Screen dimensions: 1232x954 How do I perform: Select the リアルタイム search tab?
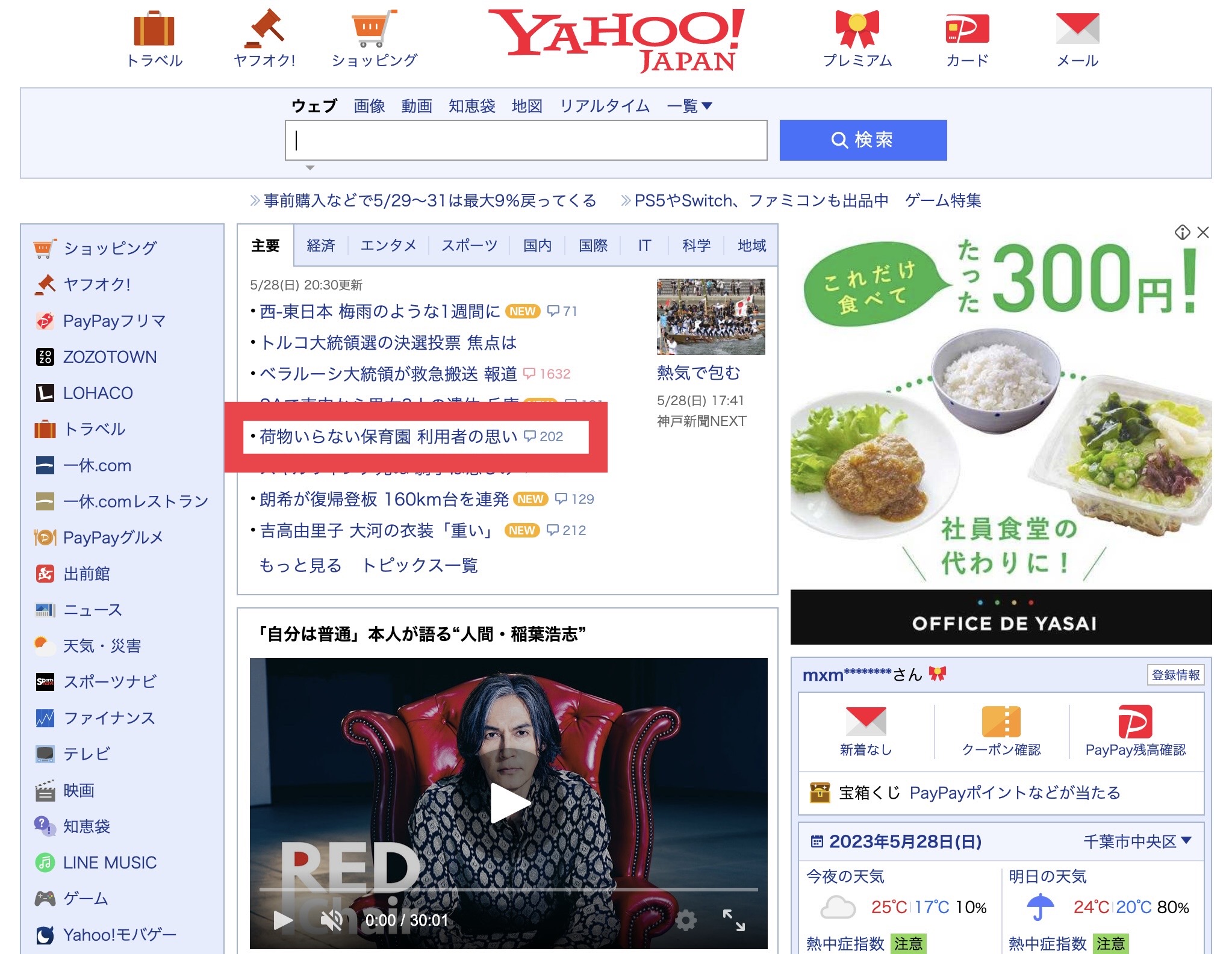[x=605, y=106]
